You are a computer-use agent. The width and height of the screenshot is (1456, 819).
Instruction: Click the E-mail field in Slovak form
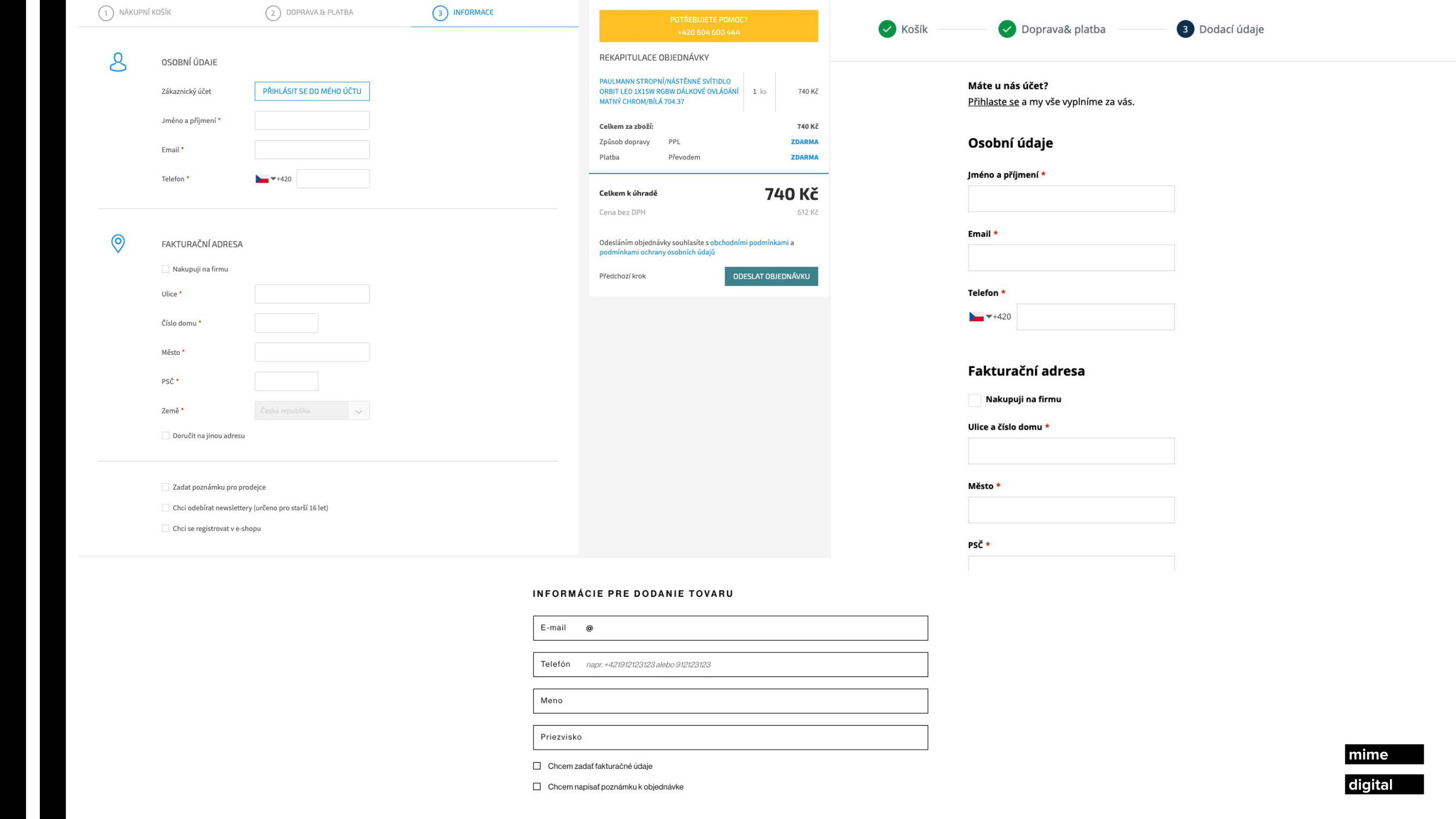[x=730, y=628]
